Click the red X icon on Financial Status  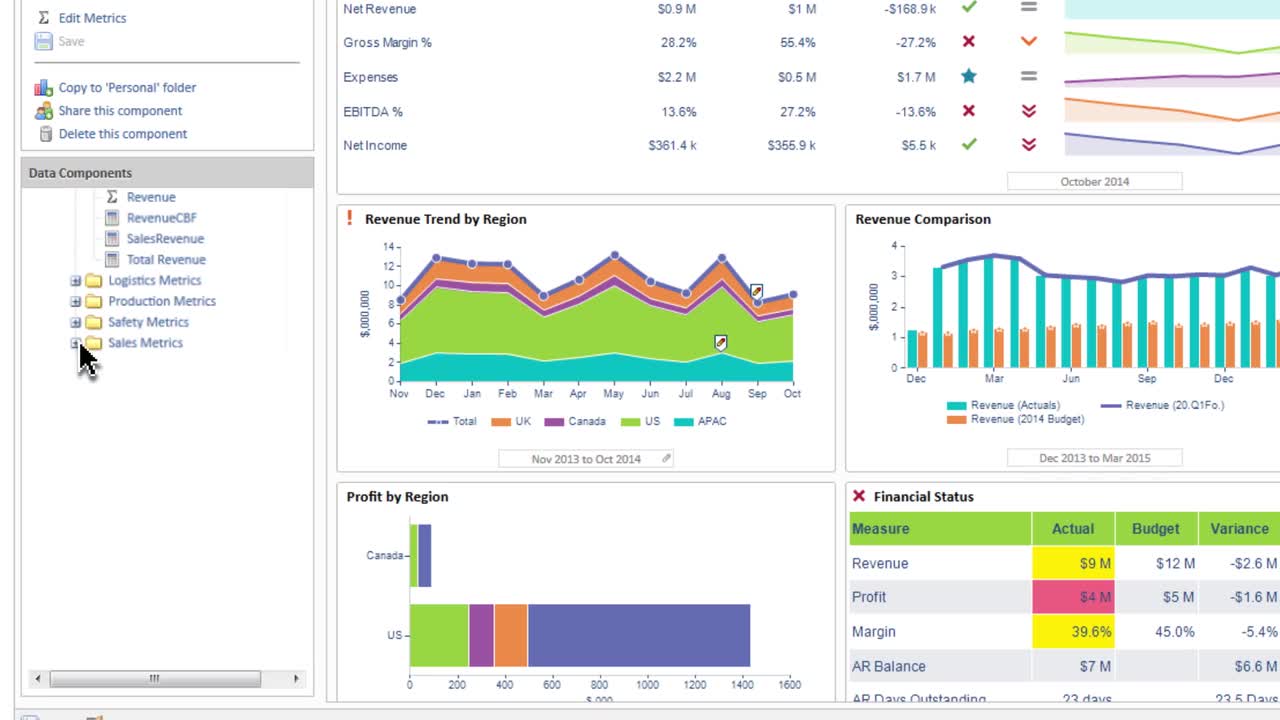[858, 496]
